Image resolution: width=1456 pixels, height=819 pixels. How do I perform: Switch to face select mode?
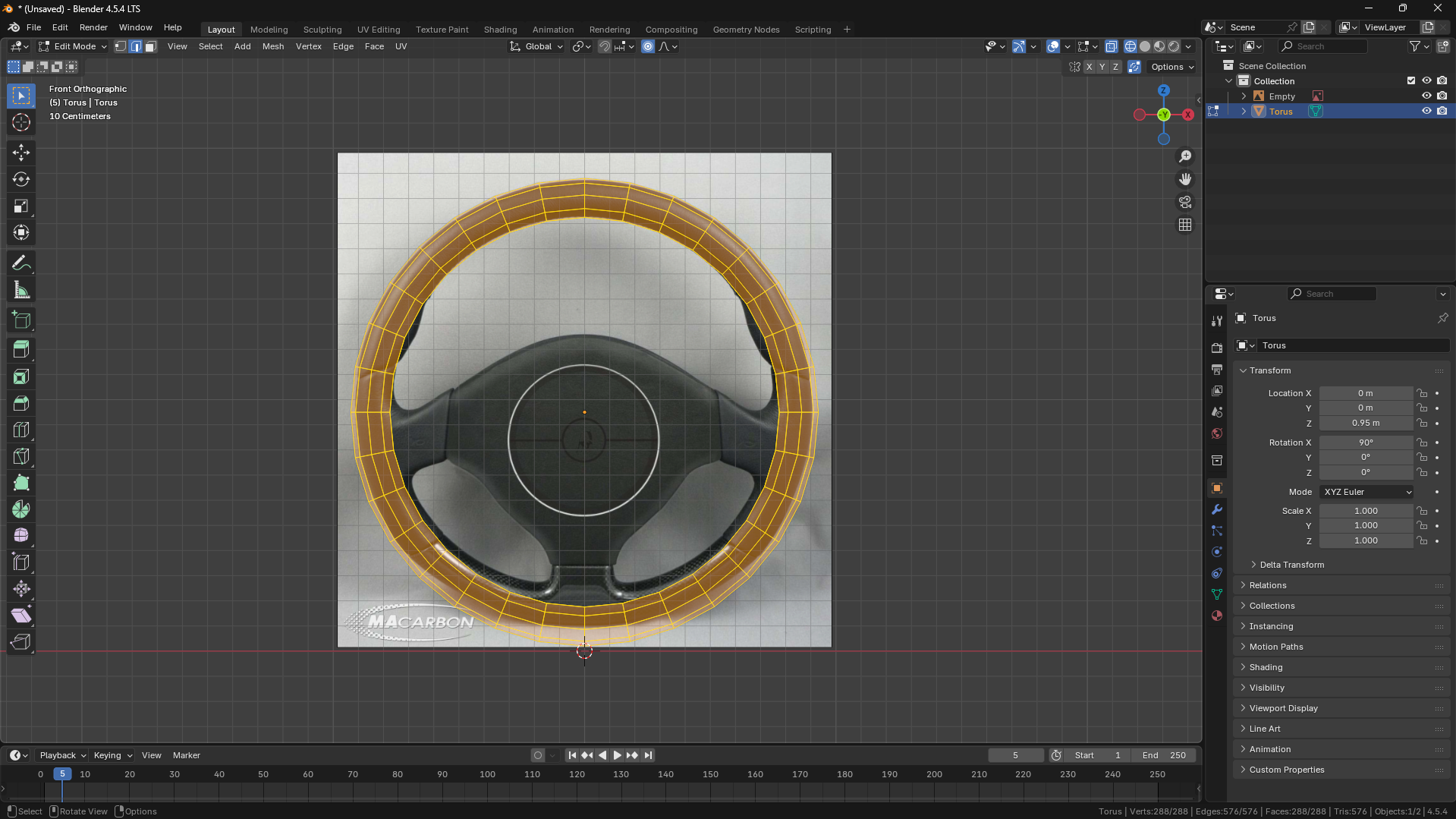[150, 46]
